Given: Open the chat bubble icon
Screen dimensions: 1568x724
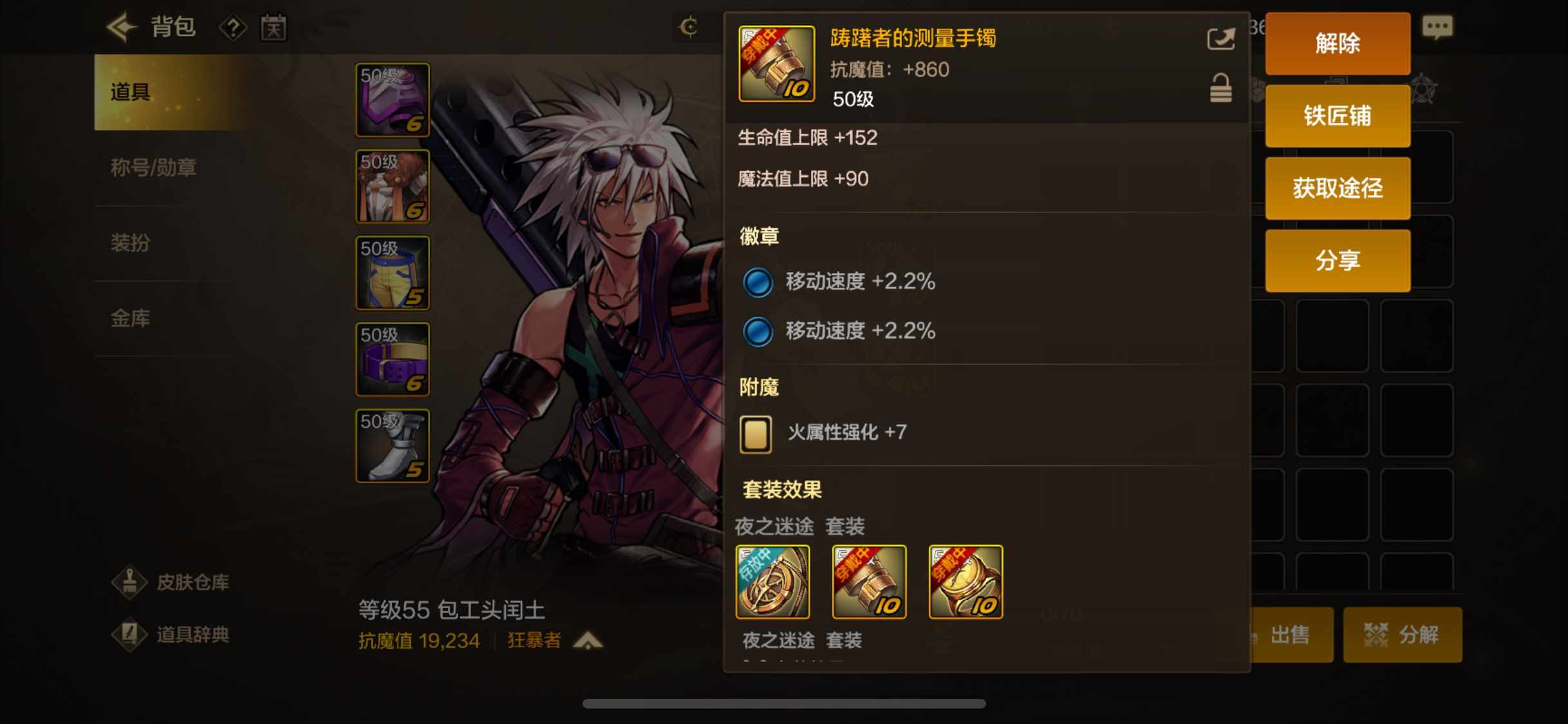Looking at the screenshot, I should point(1437,27).
